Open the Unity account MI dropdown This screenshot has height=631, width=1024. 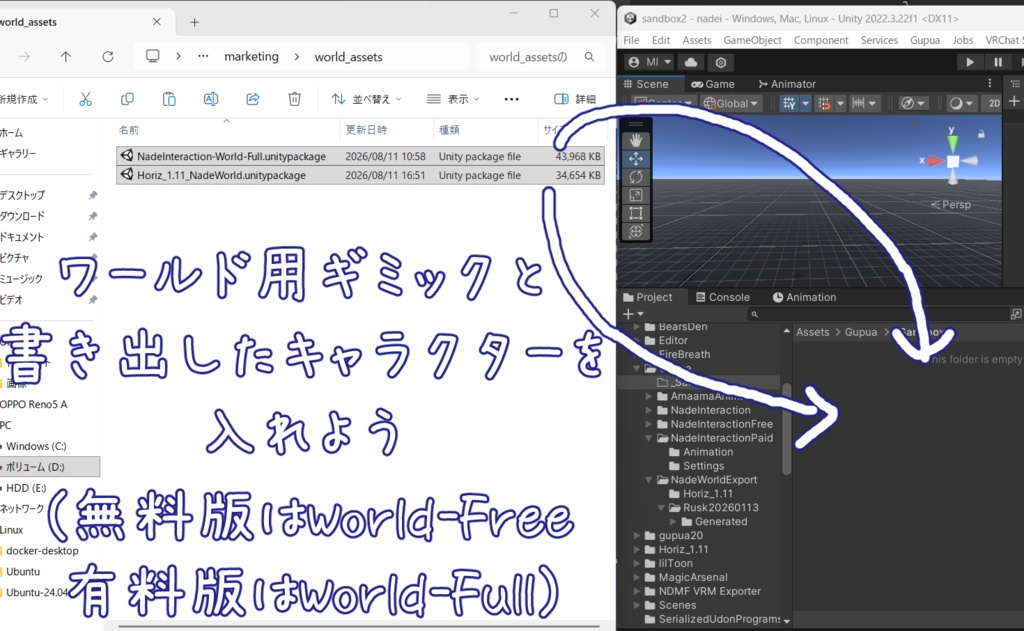[x=649, y=62]
